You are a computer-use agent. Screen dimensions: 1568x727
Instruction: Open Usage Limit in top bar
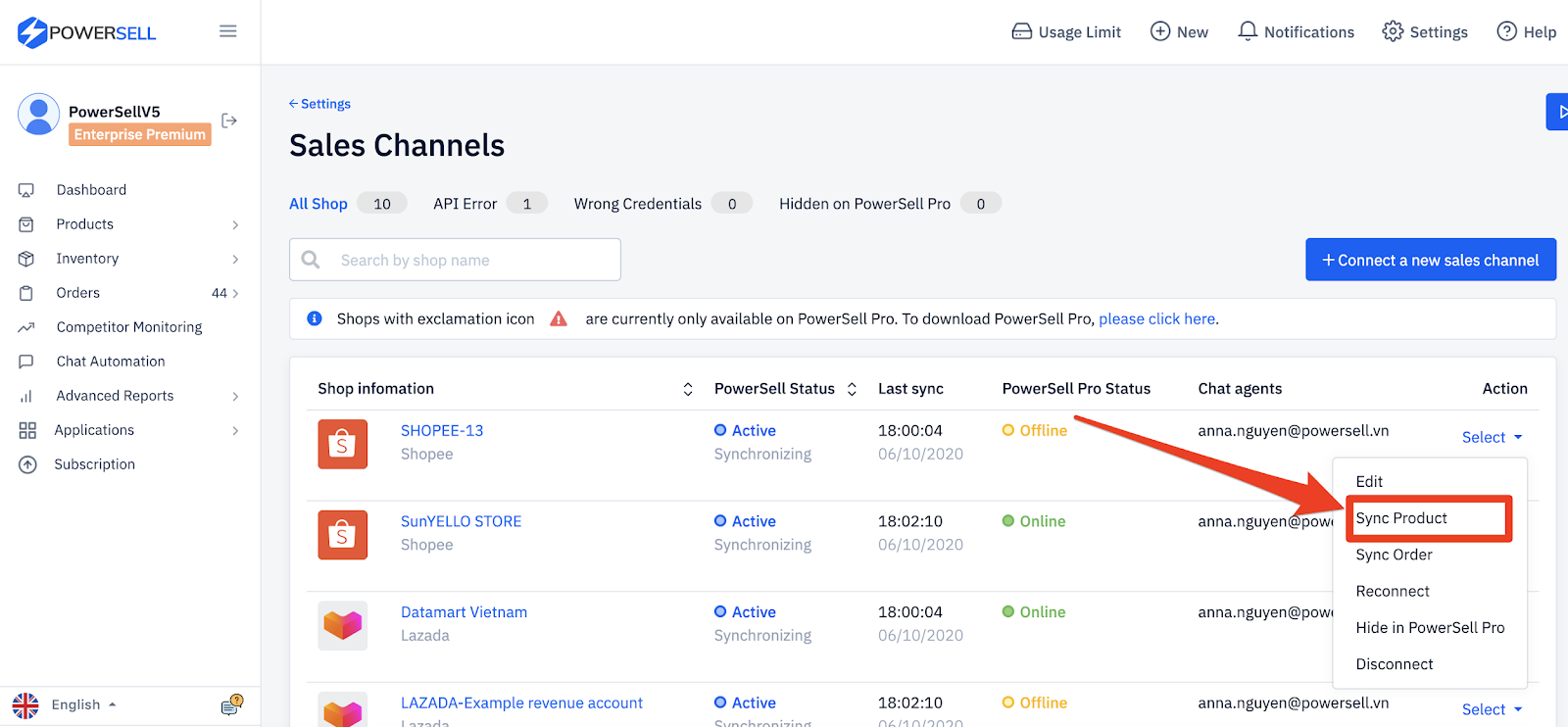[1066, 32]
